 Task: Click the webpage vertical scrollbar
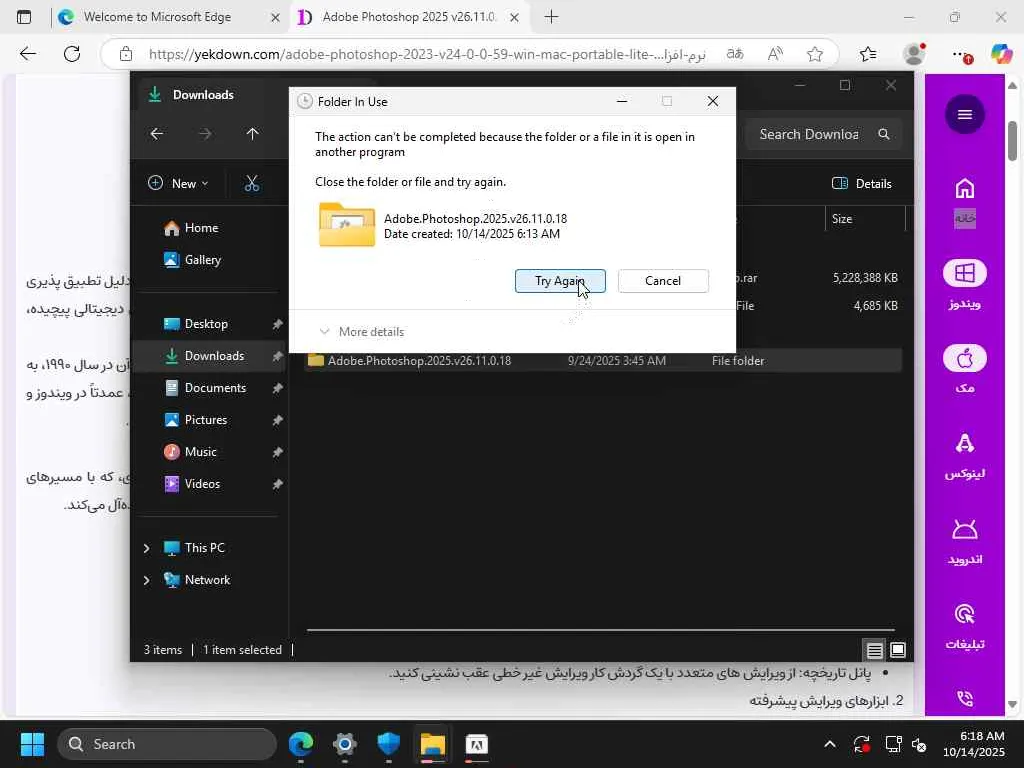[1012, 141]
